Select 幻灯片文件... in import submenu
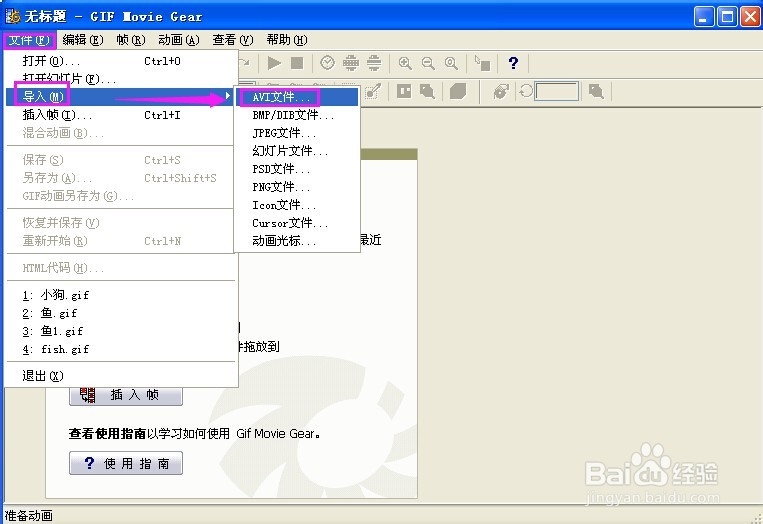 coord(297,151)
